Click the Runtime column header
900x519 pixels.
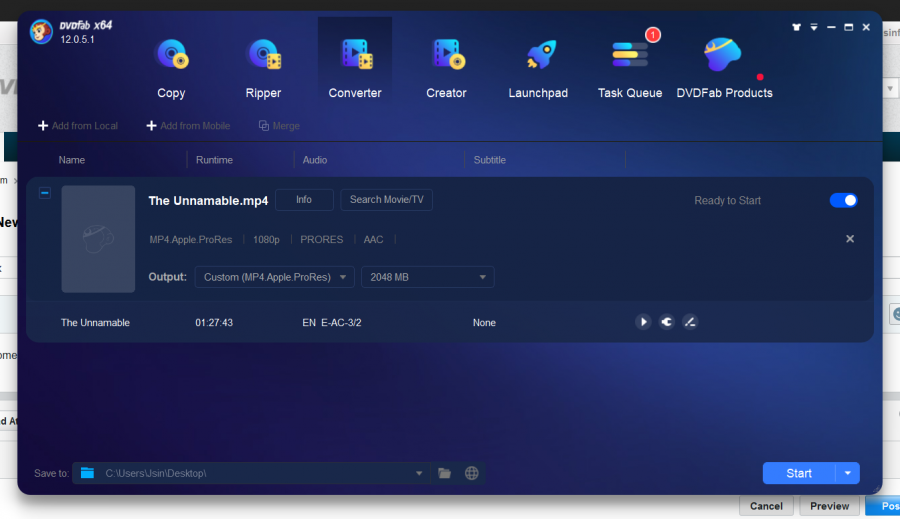pos(214,160)
